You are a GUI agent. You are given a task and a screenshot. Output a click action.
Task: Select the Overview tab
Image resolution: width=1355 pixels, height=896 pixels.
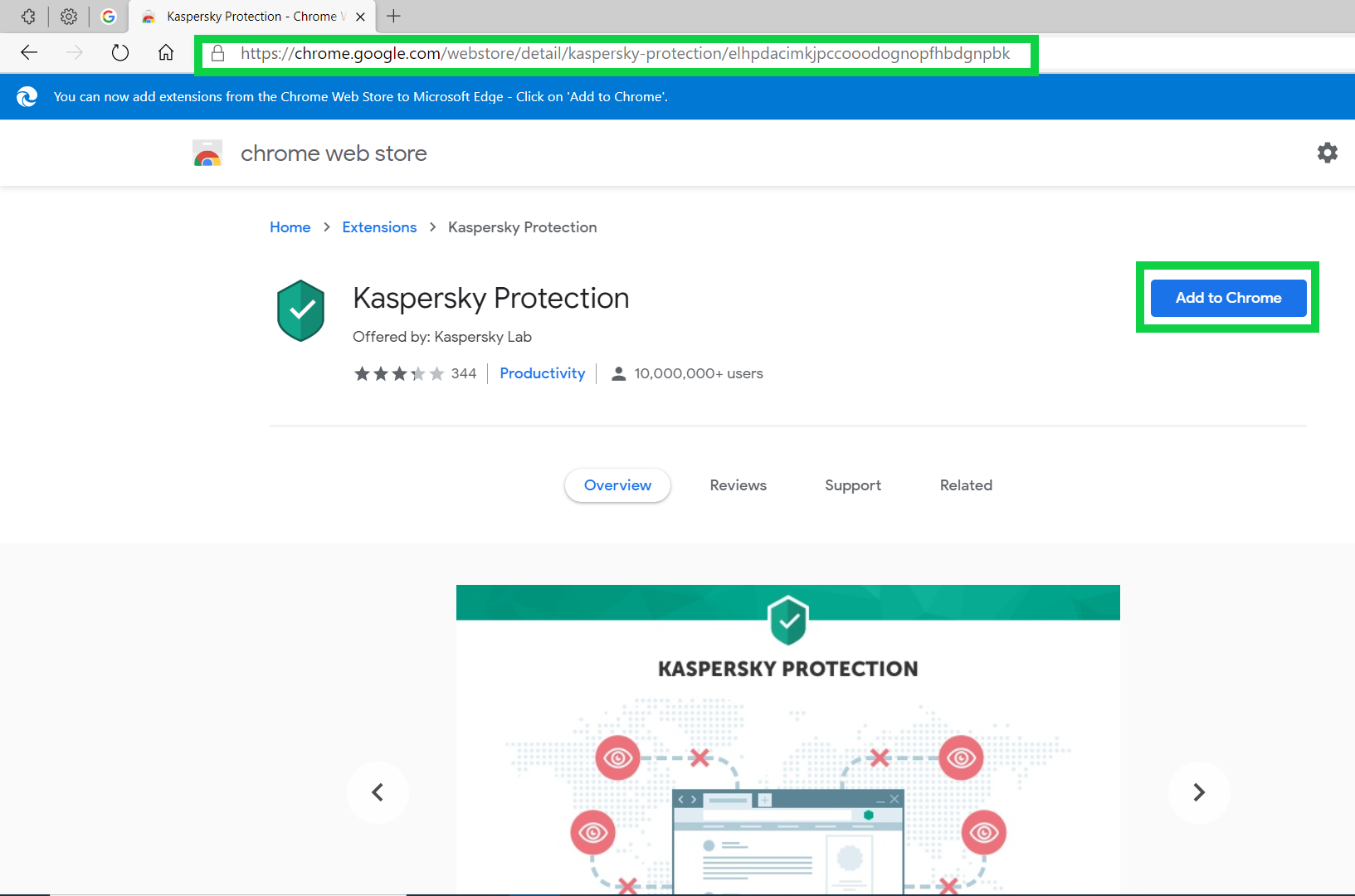point(617,485)
